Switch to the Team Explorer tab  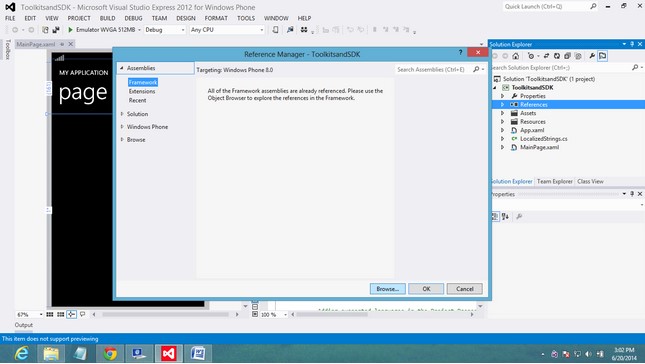click(x=555, y=181)
